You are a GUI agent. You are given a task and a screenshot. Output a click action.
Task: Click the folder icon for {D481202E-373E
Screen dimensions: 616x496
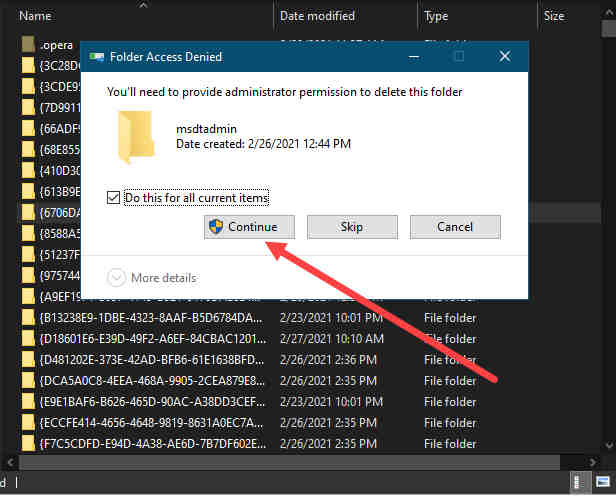[28, 360]
